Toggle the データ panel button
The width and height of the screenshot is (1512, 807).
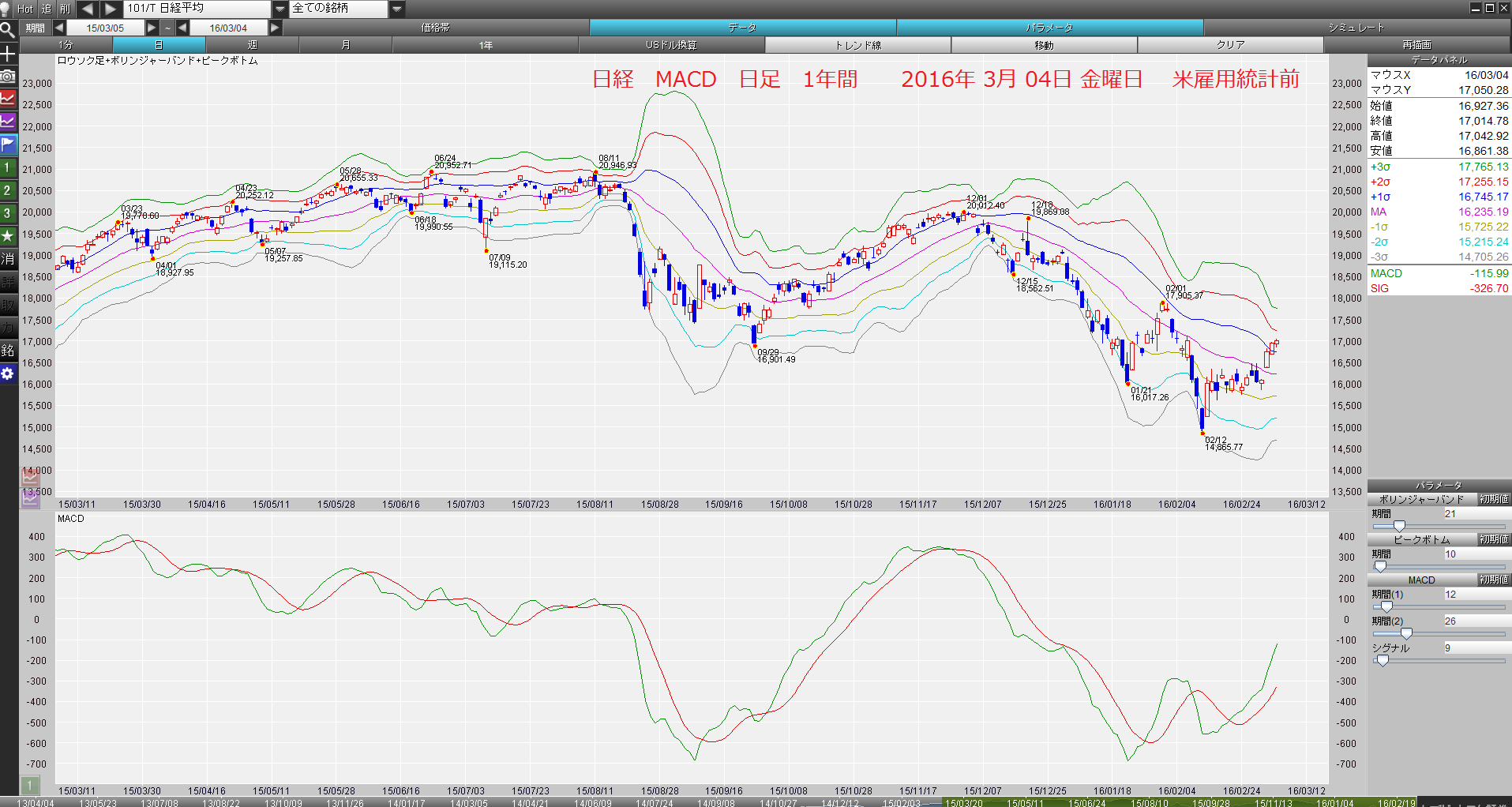(x=742, y=28)
